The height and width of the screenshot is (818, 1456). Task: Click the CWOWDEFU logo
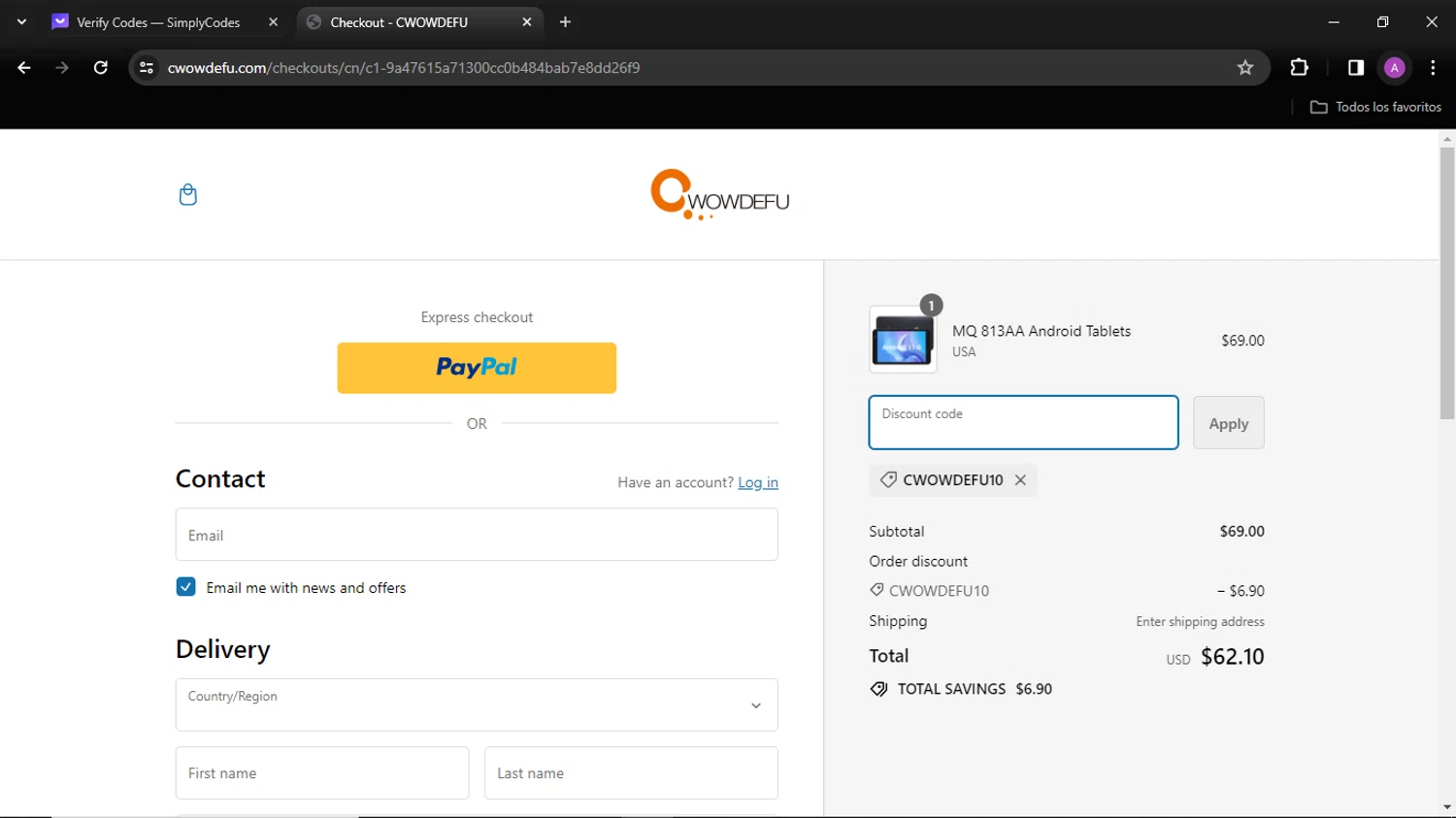[x=719, y=195]
